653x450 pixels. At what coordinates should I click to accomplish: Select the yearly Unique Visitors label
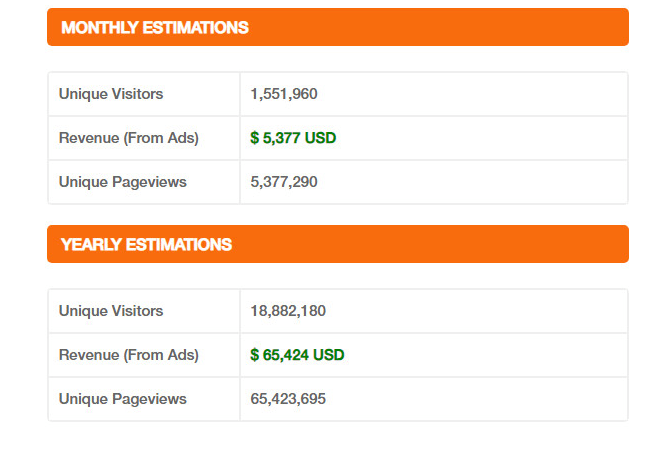[111, 311]
